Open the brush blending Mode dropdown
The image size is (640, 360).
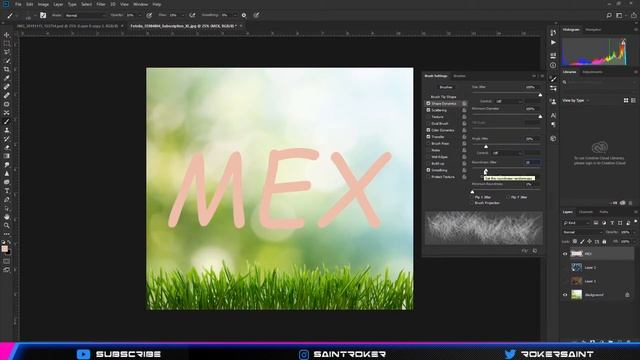pyautogui.click(x=85, y=15)
